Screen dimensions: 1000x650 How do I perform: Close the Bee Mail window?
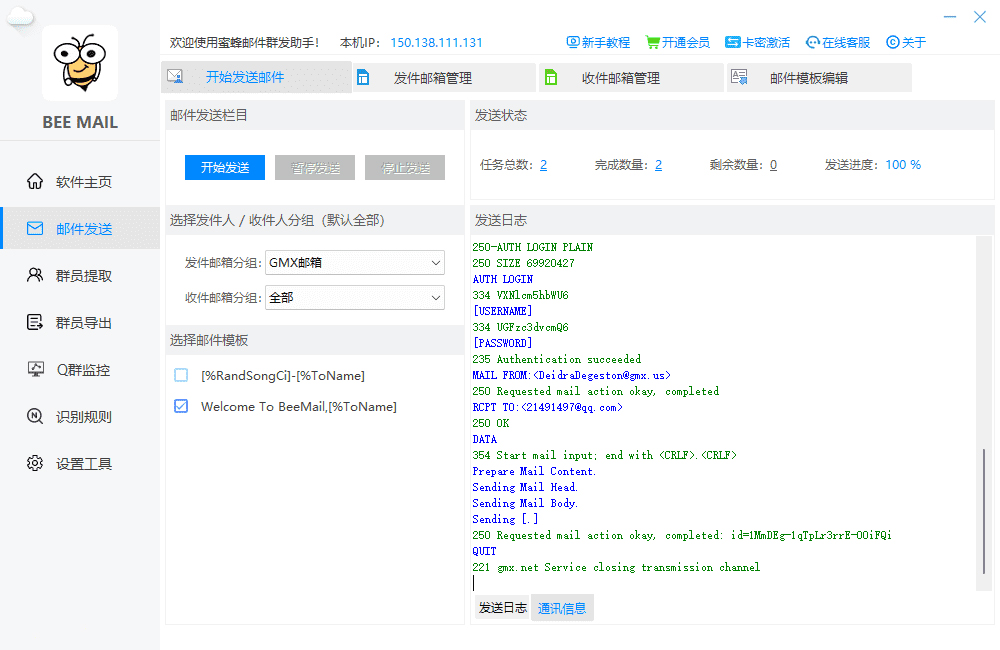point(980,17)
